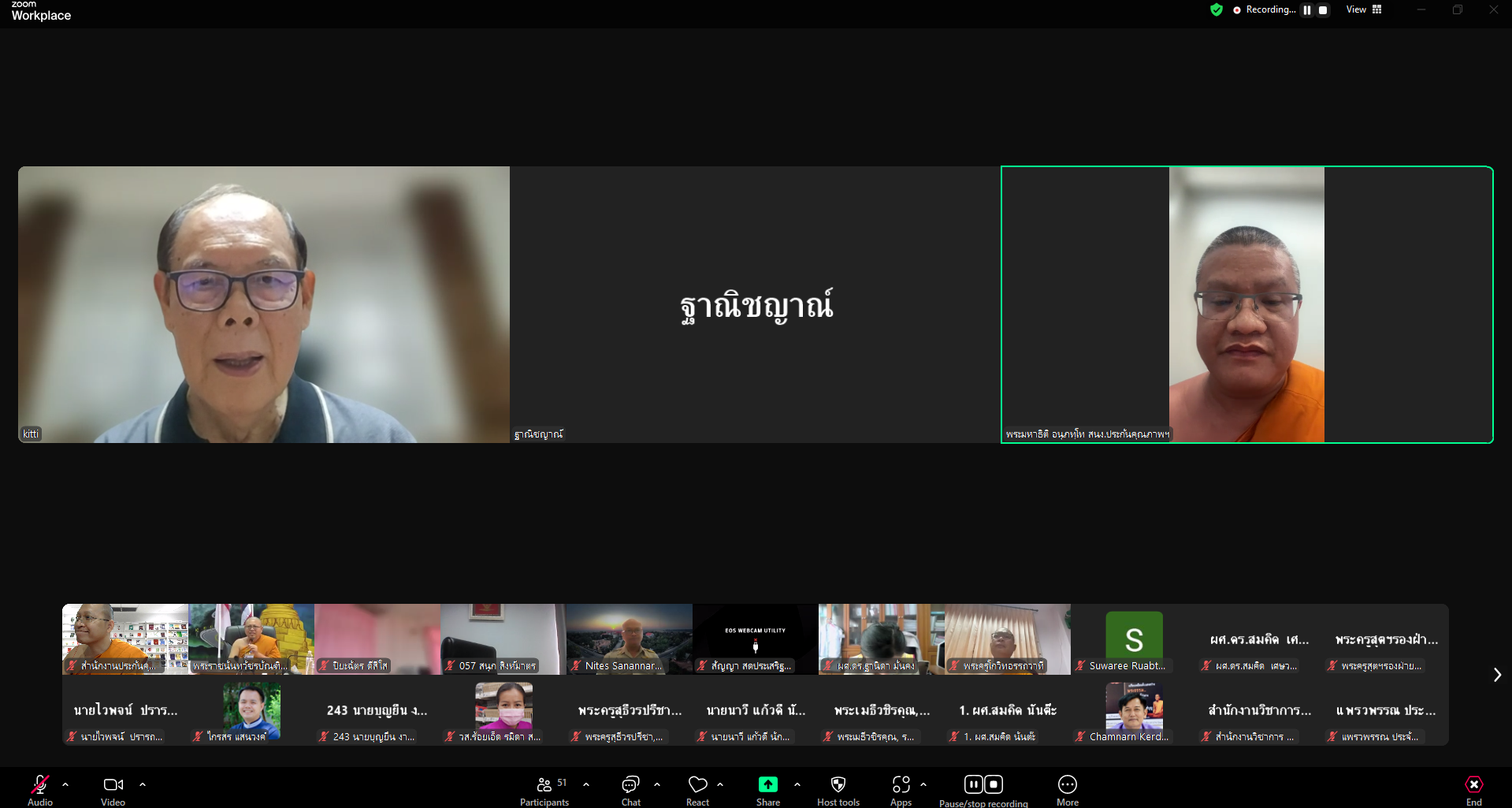This screenshot has height=808, width=1512.
Task: Pause recording using top bar pause button
Action: (1307, 10)
